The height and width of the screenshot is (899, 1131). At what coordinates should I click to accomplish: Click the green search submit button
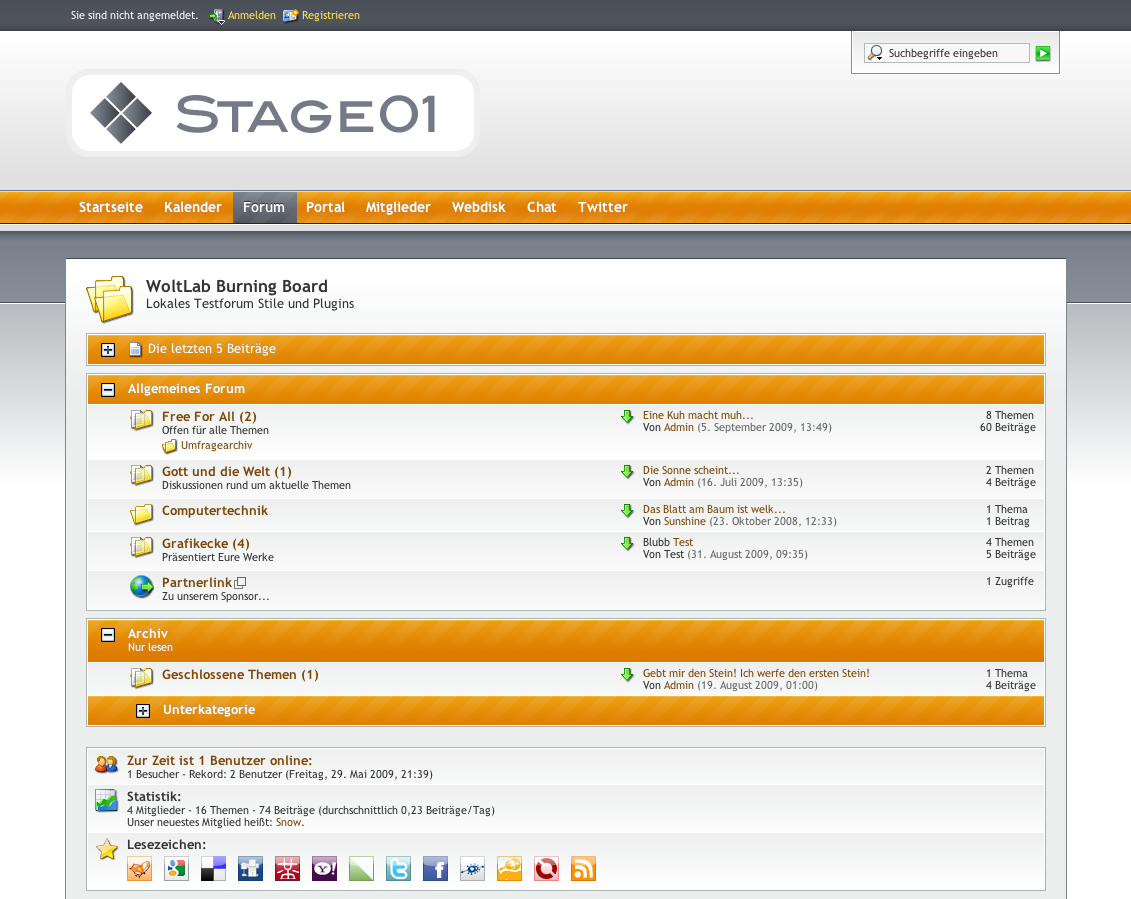(x=1043, y=53)
